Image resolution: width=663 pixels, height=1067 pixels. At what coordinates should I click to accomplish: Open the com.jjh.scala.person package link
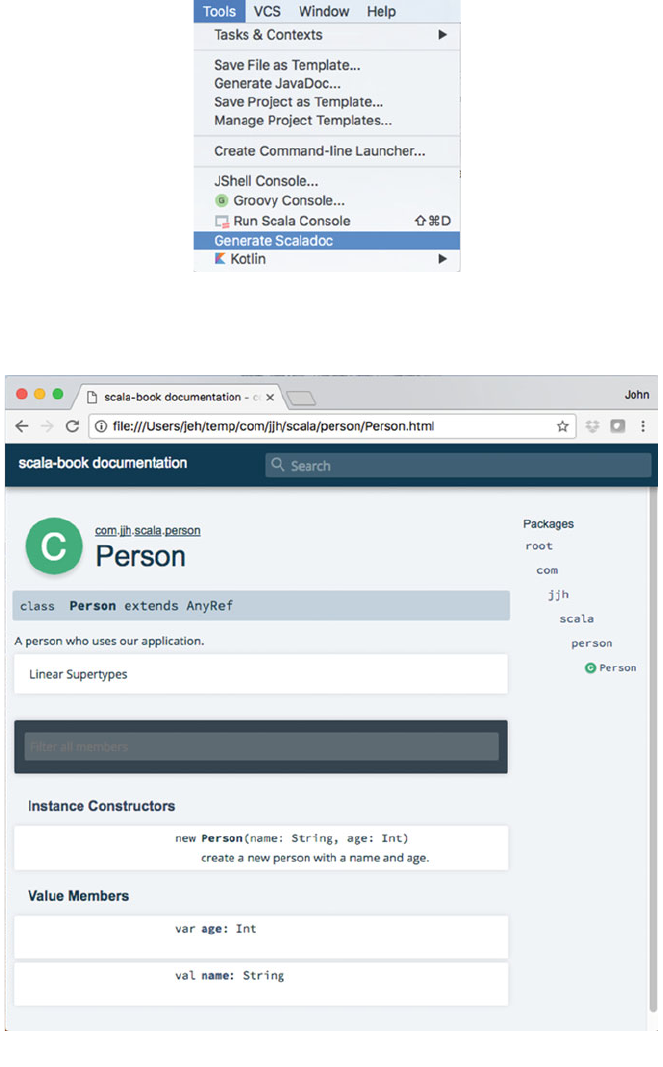[148, 530]
